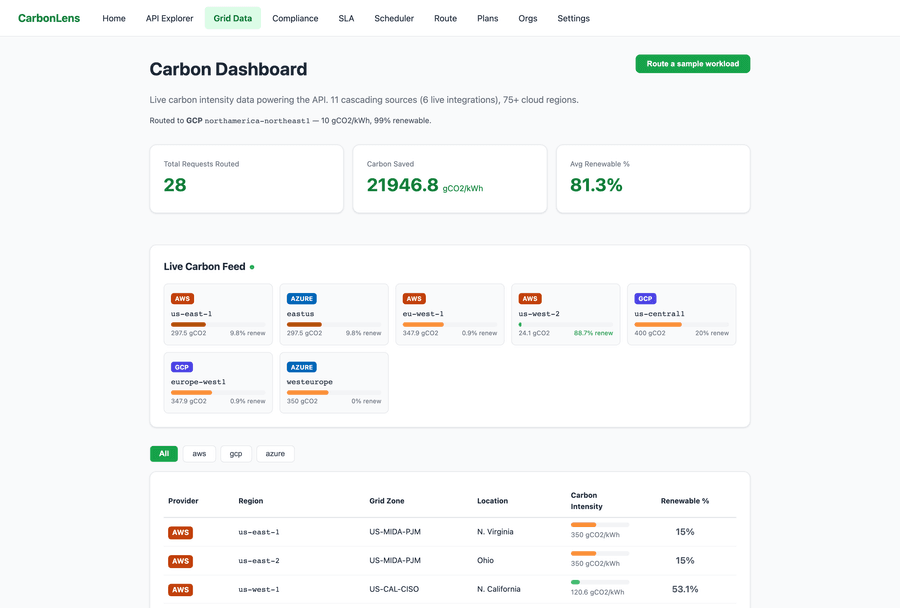
Task: Click the AWS badge on us-east-1 feed card
Action: [x=183, y=299]
